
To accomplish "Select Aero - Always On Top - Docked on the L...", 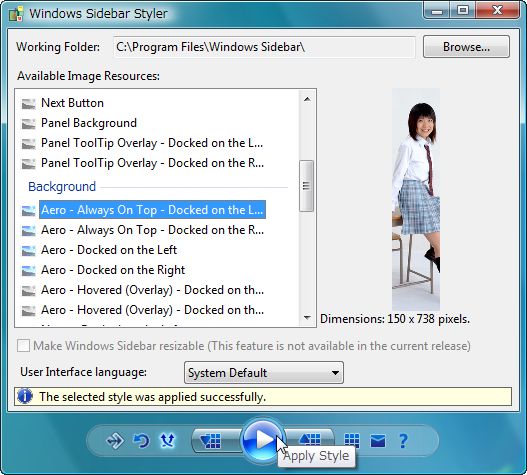I will 152,210.
